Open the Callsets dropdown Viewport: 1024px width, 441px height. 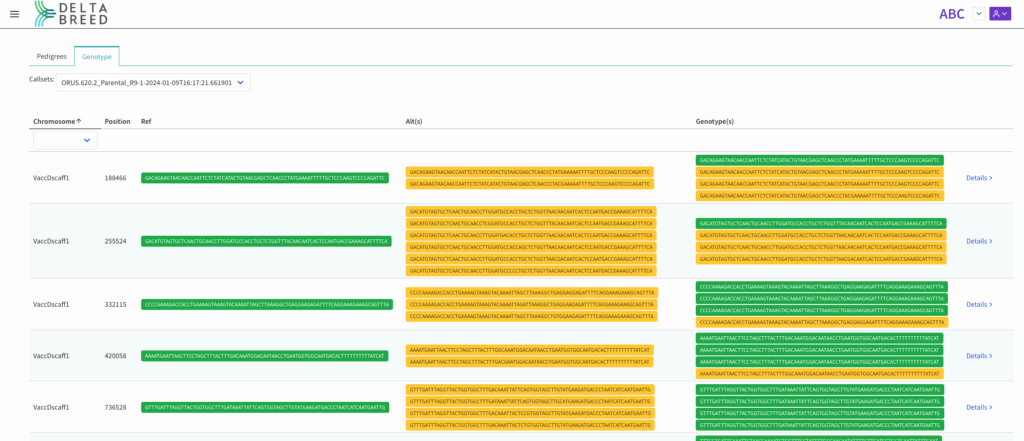(153, 83)
